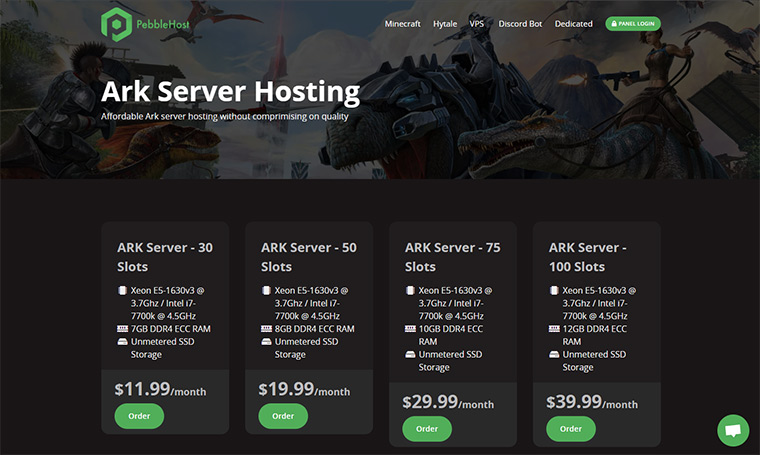Click storage drive icon in 50 Slots card
This screenshot has width=760, height=455.
coord(266,342)
